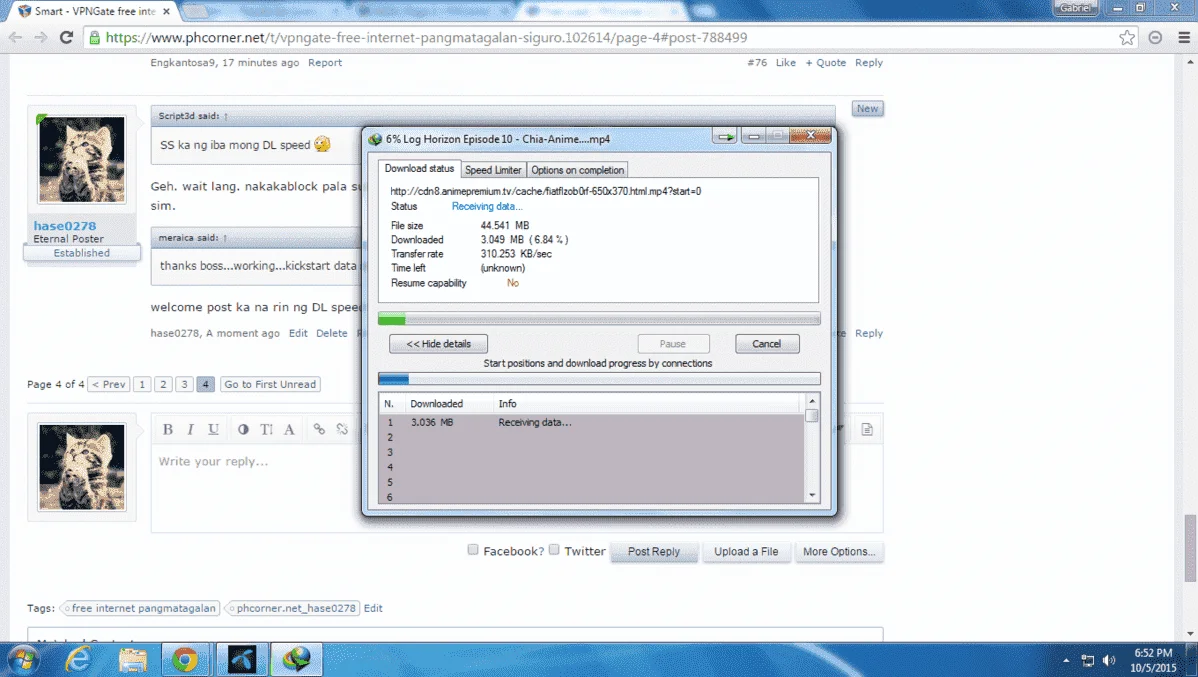Cancel the download
Image resolution: width=1198 pixels, height=677 pixels.
[767, 344]
